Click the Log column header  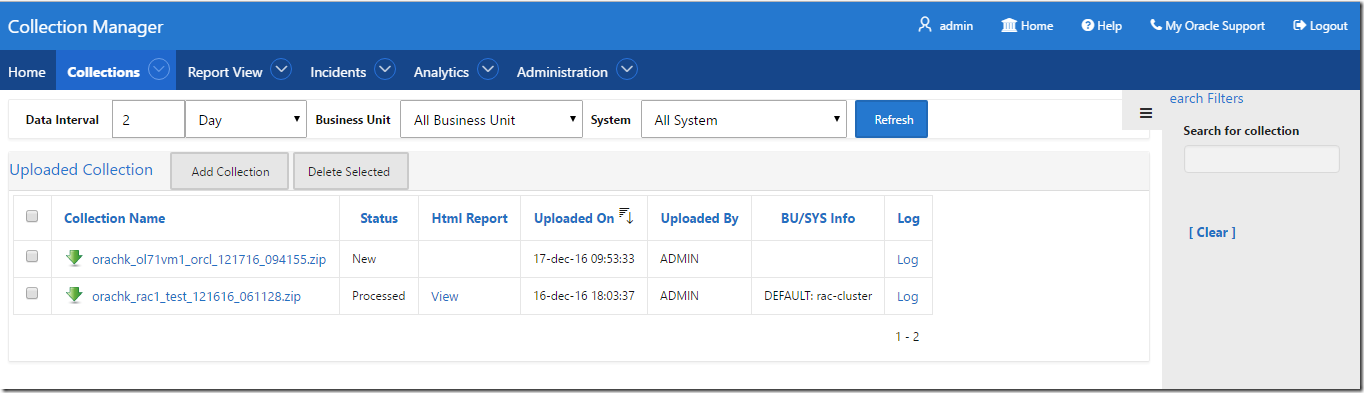[908, 218]
